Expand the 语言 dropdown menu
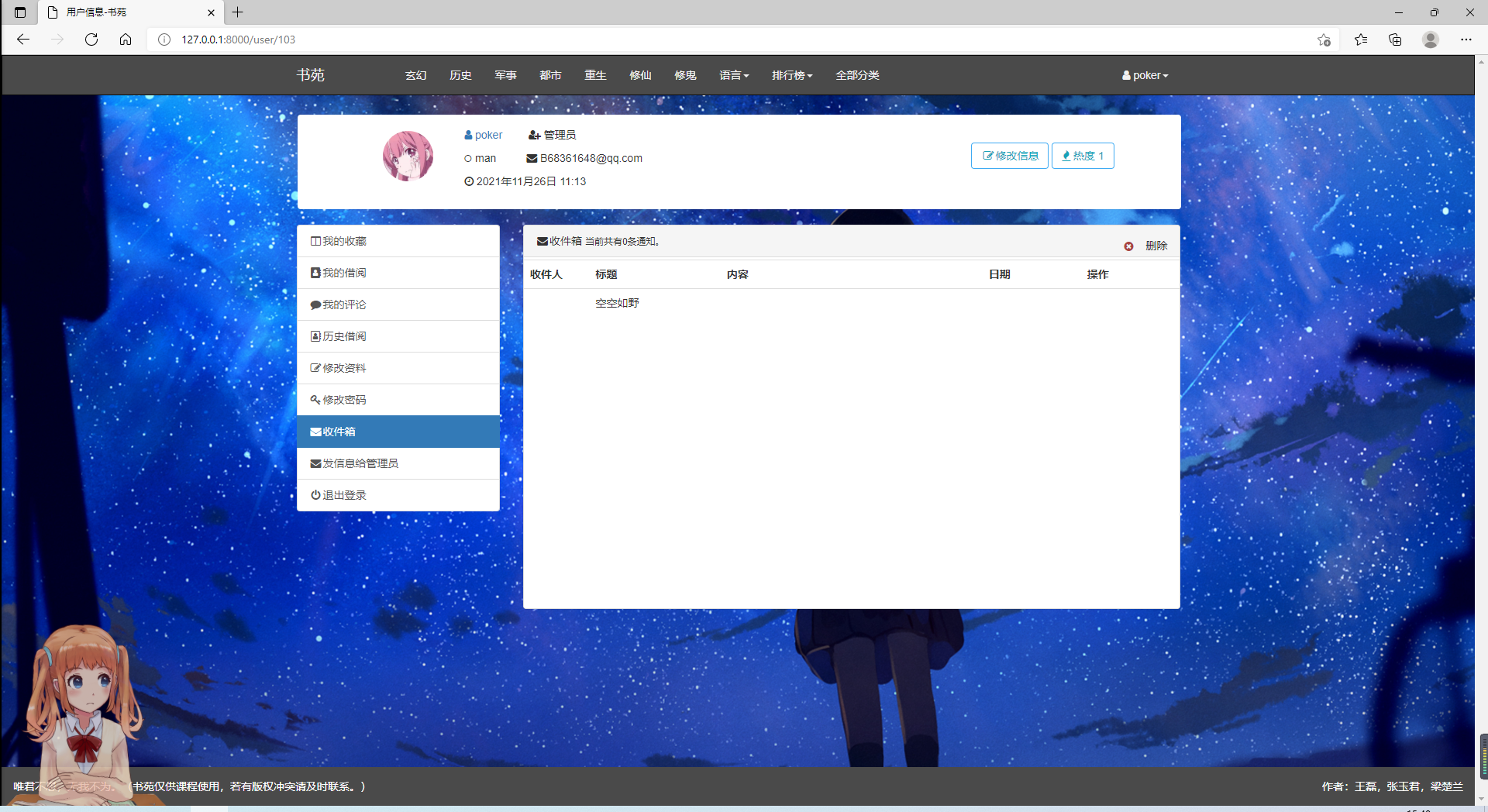This screenshot has width=1488, height=812. [734, 75]
